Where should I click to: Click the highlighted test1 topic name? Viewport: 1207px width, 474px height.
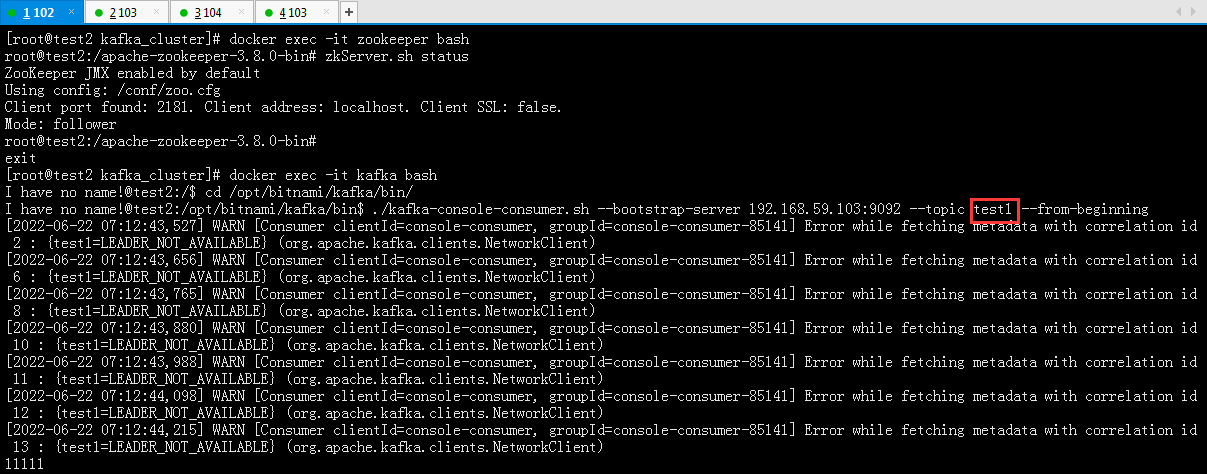(994, 209)
